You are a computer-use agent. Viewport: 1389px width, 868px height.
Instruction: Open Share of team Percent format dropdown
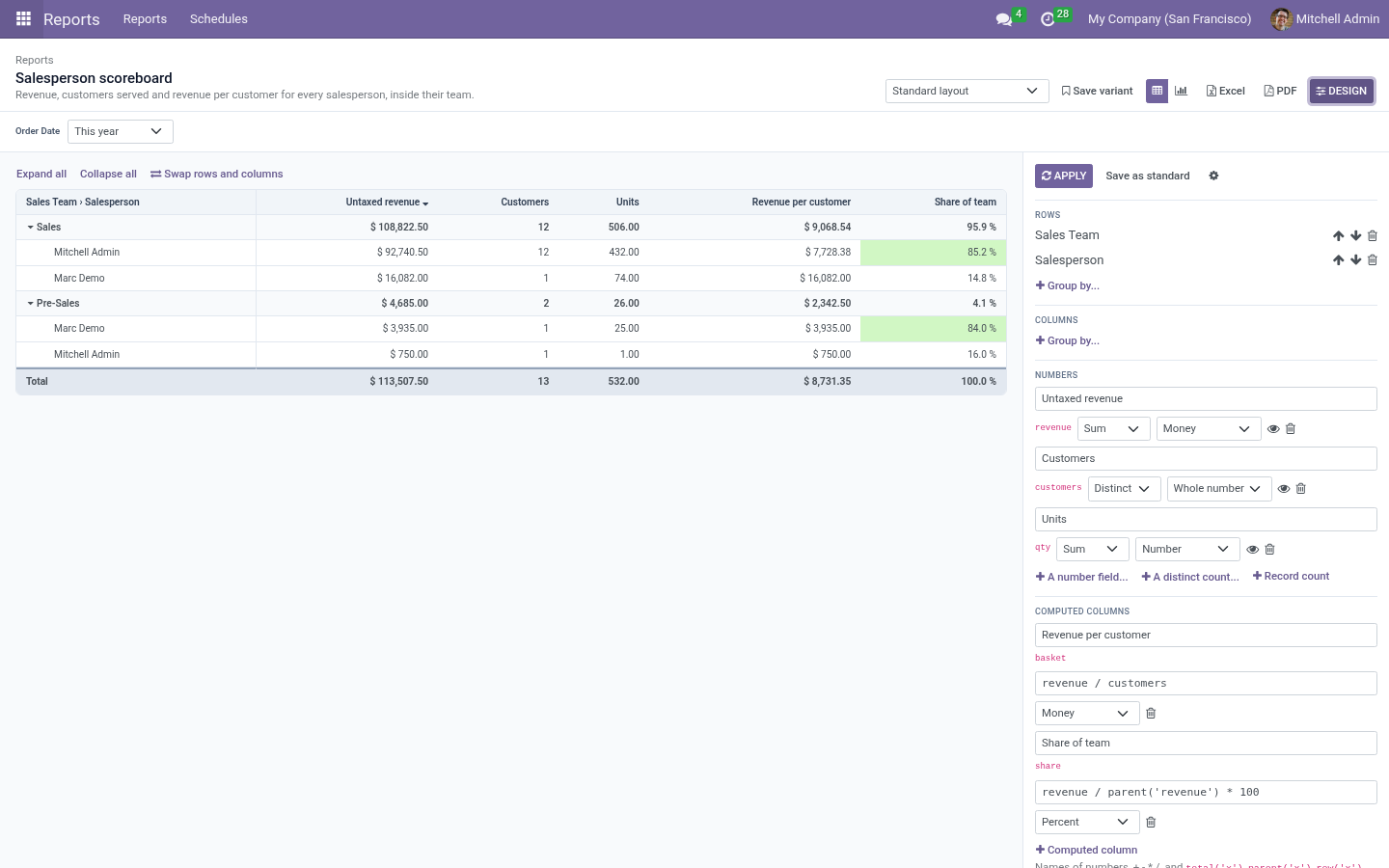[x=1087, y=822]
